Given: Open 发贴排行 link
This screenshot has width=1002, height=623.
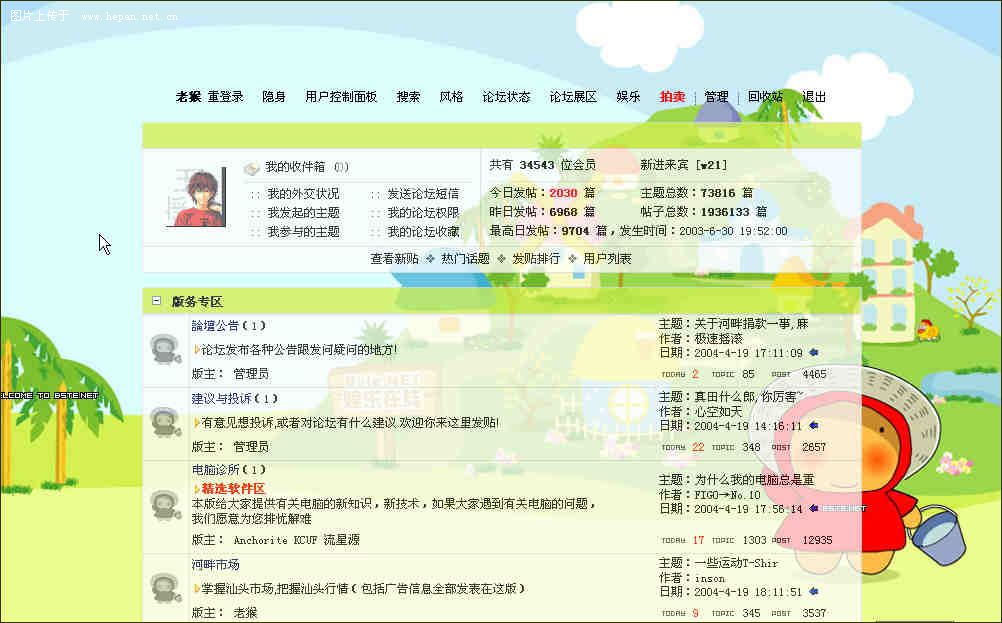Looking at the screenshot, I should coord(536,258).
